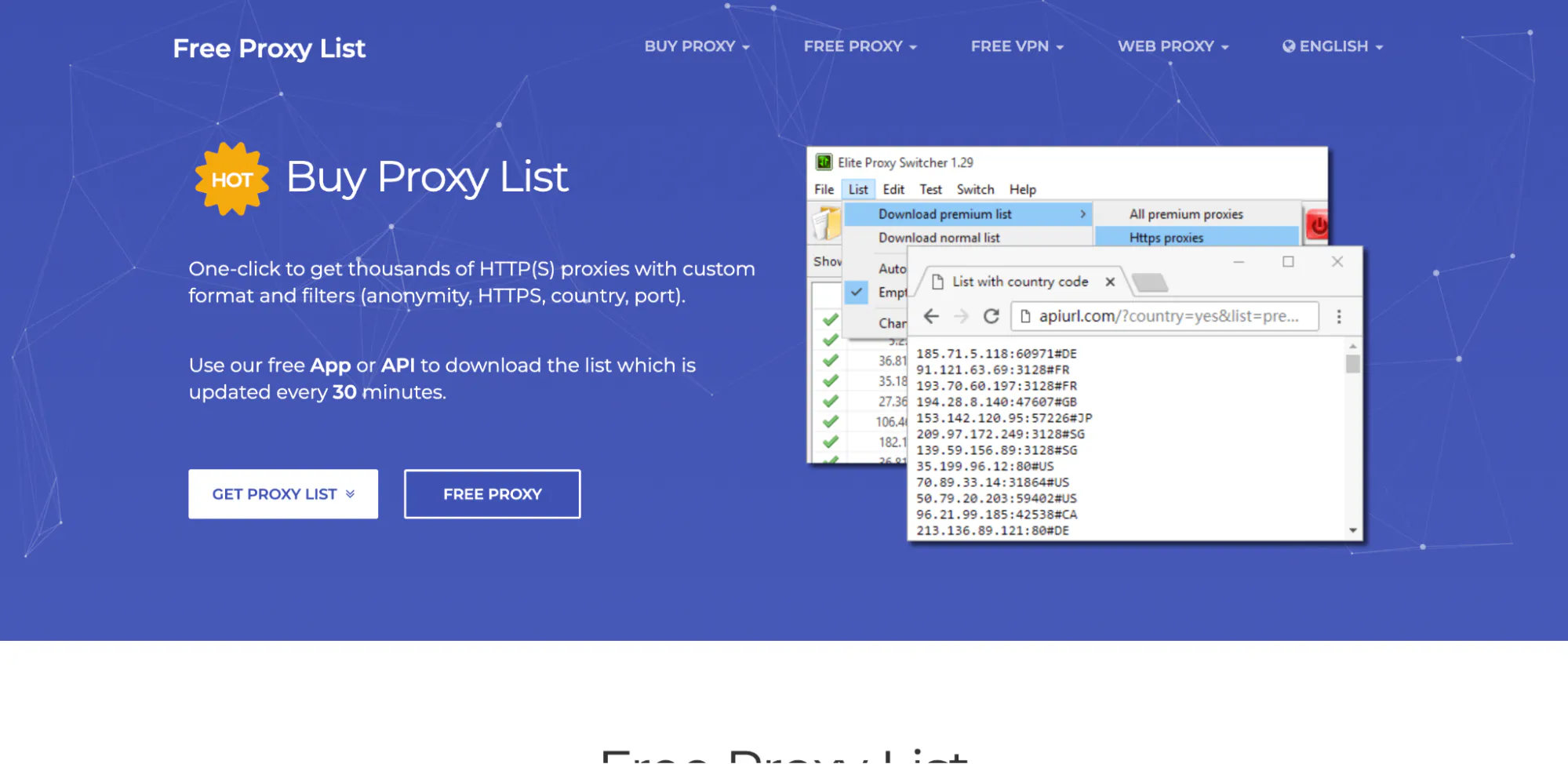Screen dimensions: 1568x764
Task: Click the GET PROXY LIST button
Action: point(283,494)
